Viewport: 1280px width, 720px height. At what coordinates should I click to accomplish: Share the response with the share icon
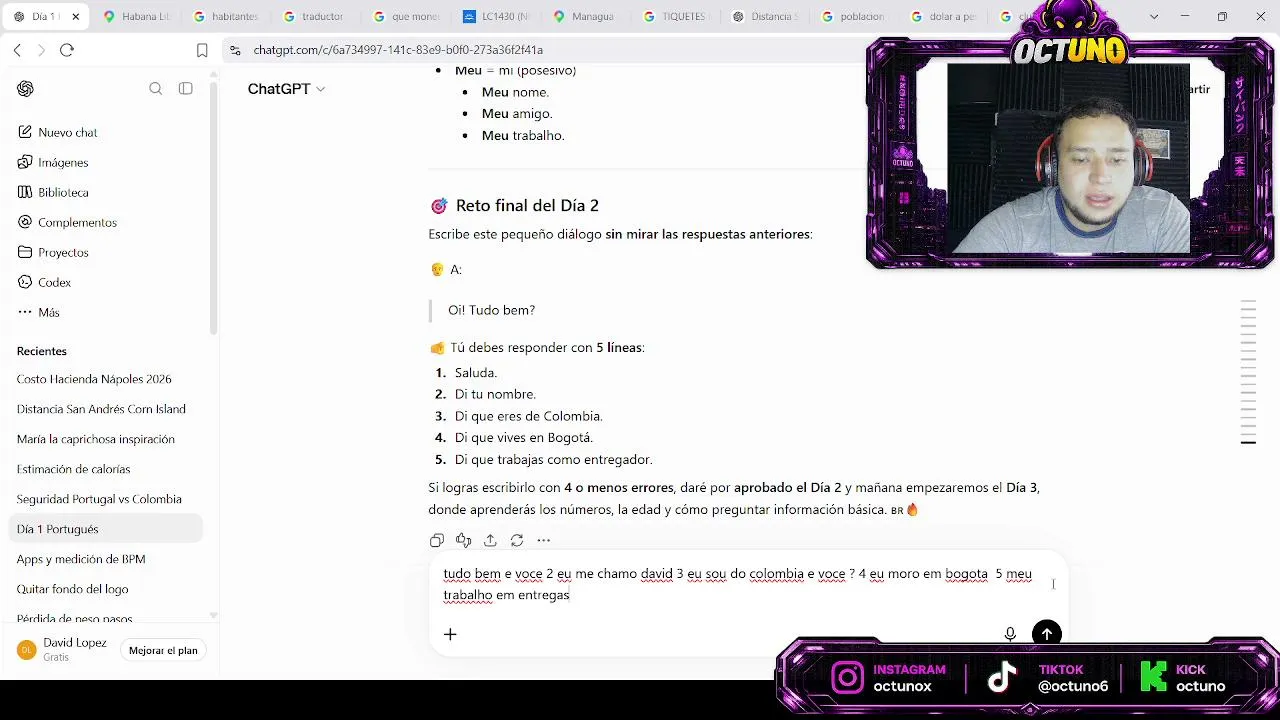[x=490, y=540]
